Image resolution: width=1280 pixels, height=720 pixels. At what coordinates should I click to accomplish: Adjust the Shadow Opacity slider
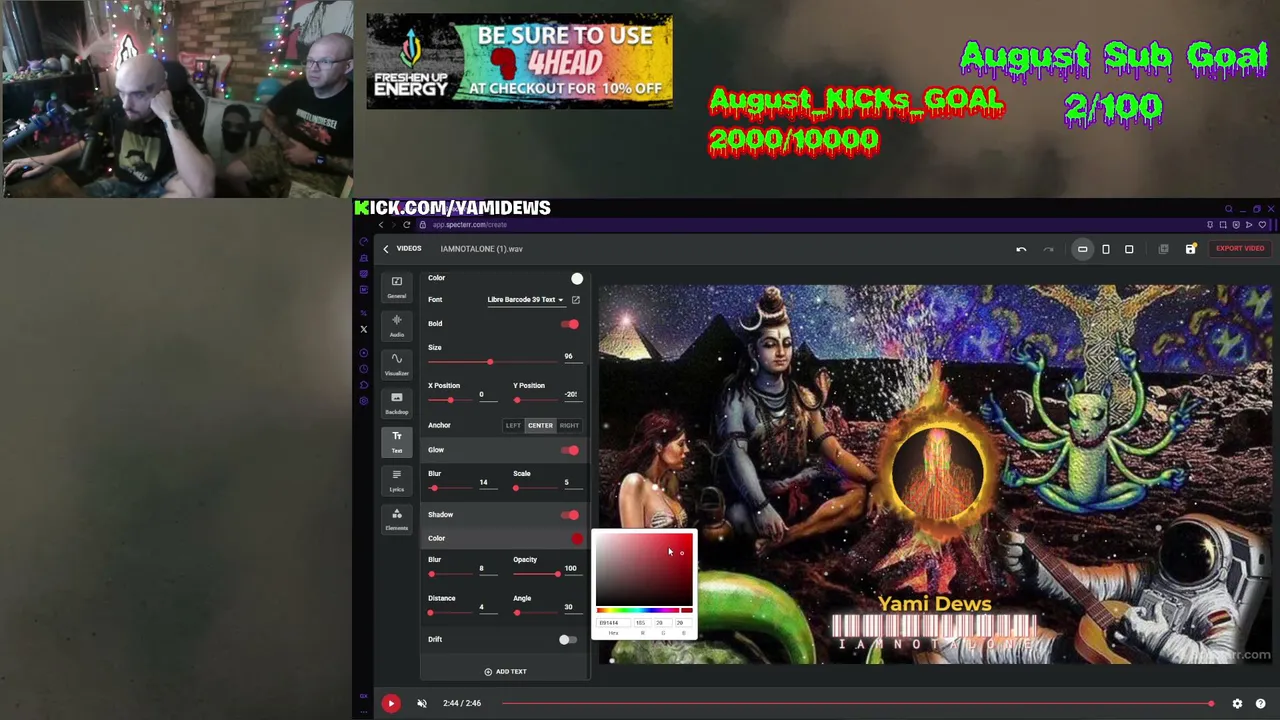[536, 574]
